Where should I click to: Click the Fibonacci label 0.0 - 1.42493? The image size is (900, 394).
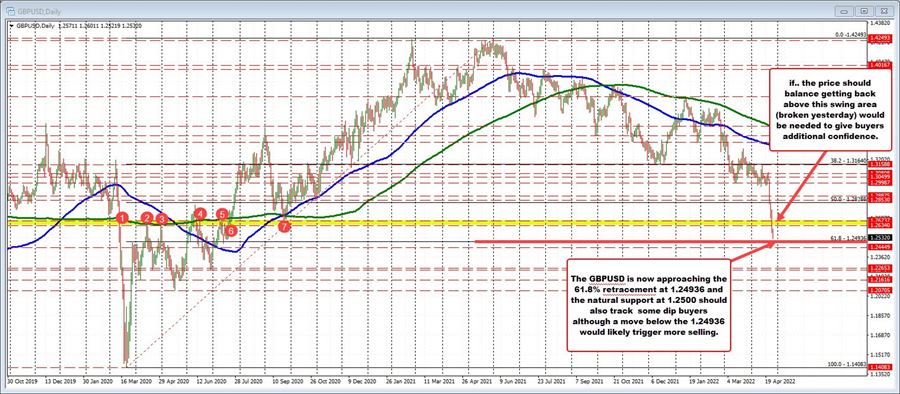pos(850,35)
